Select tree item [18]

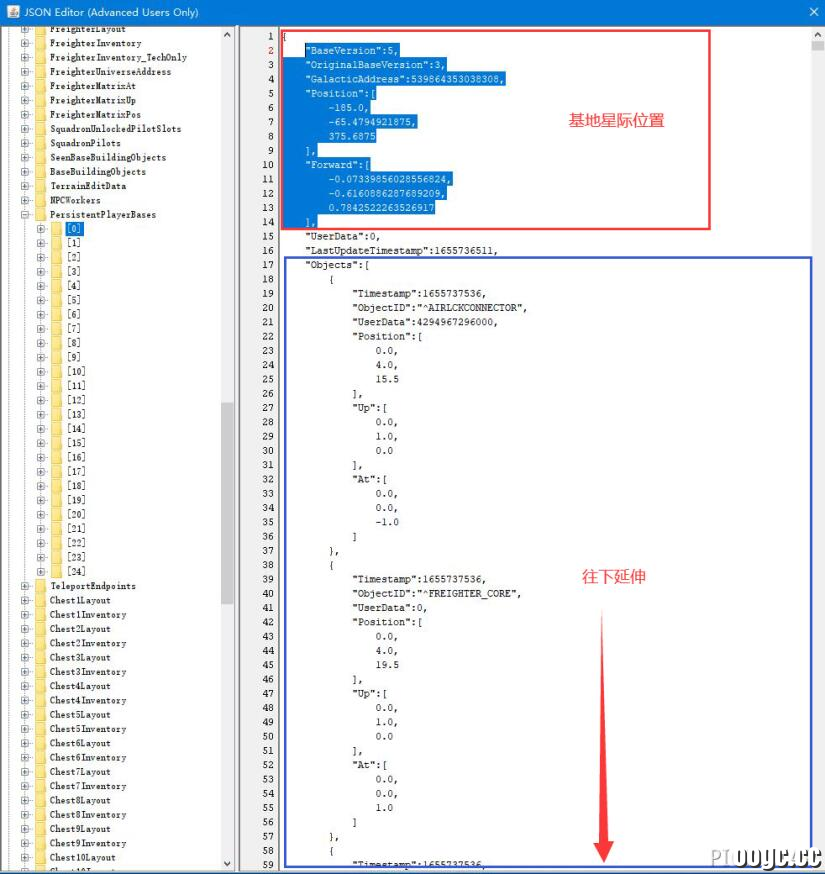coord(76,486)
